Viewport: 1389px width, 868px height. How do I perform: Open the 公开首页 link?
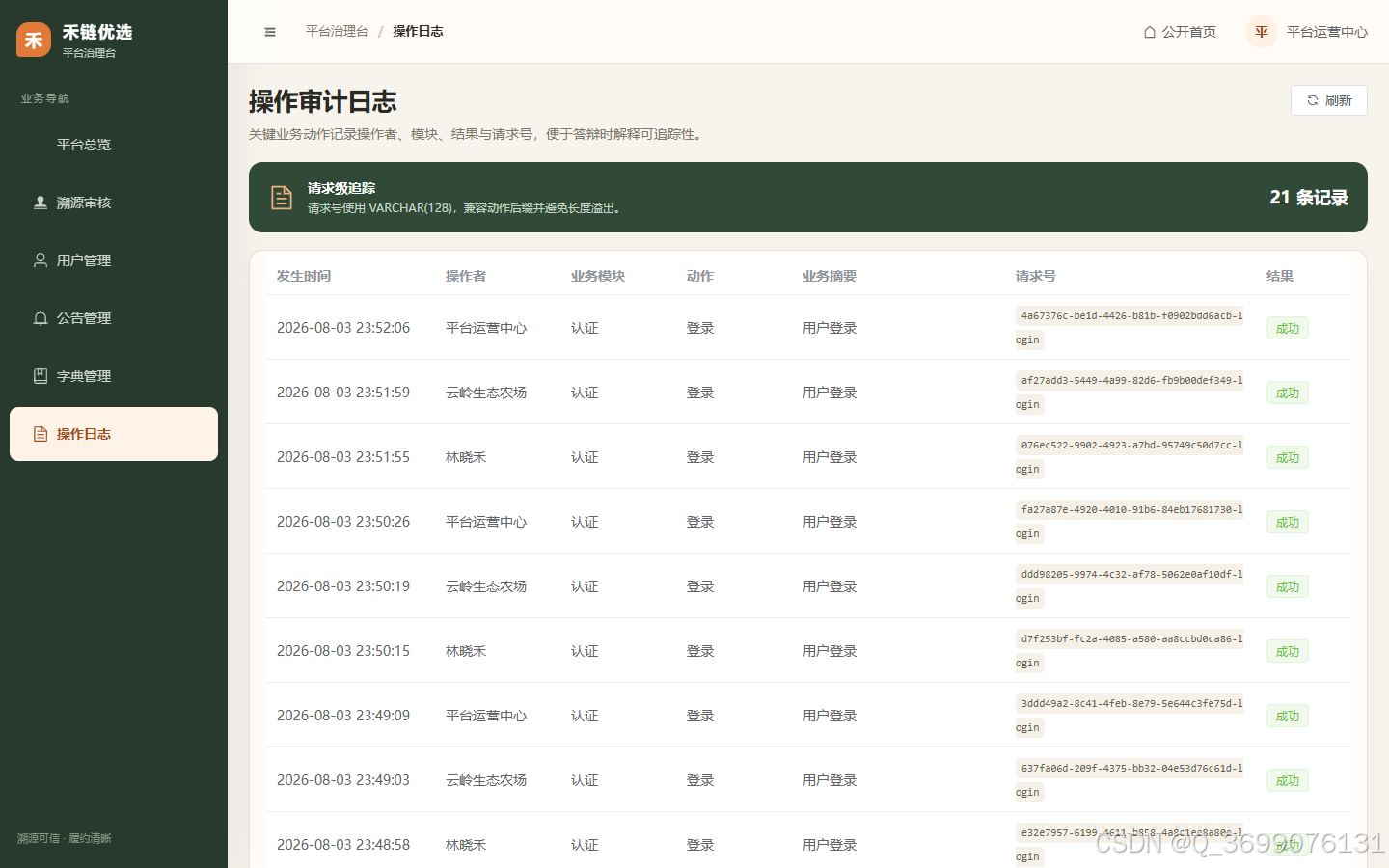tap(1180, 32)
